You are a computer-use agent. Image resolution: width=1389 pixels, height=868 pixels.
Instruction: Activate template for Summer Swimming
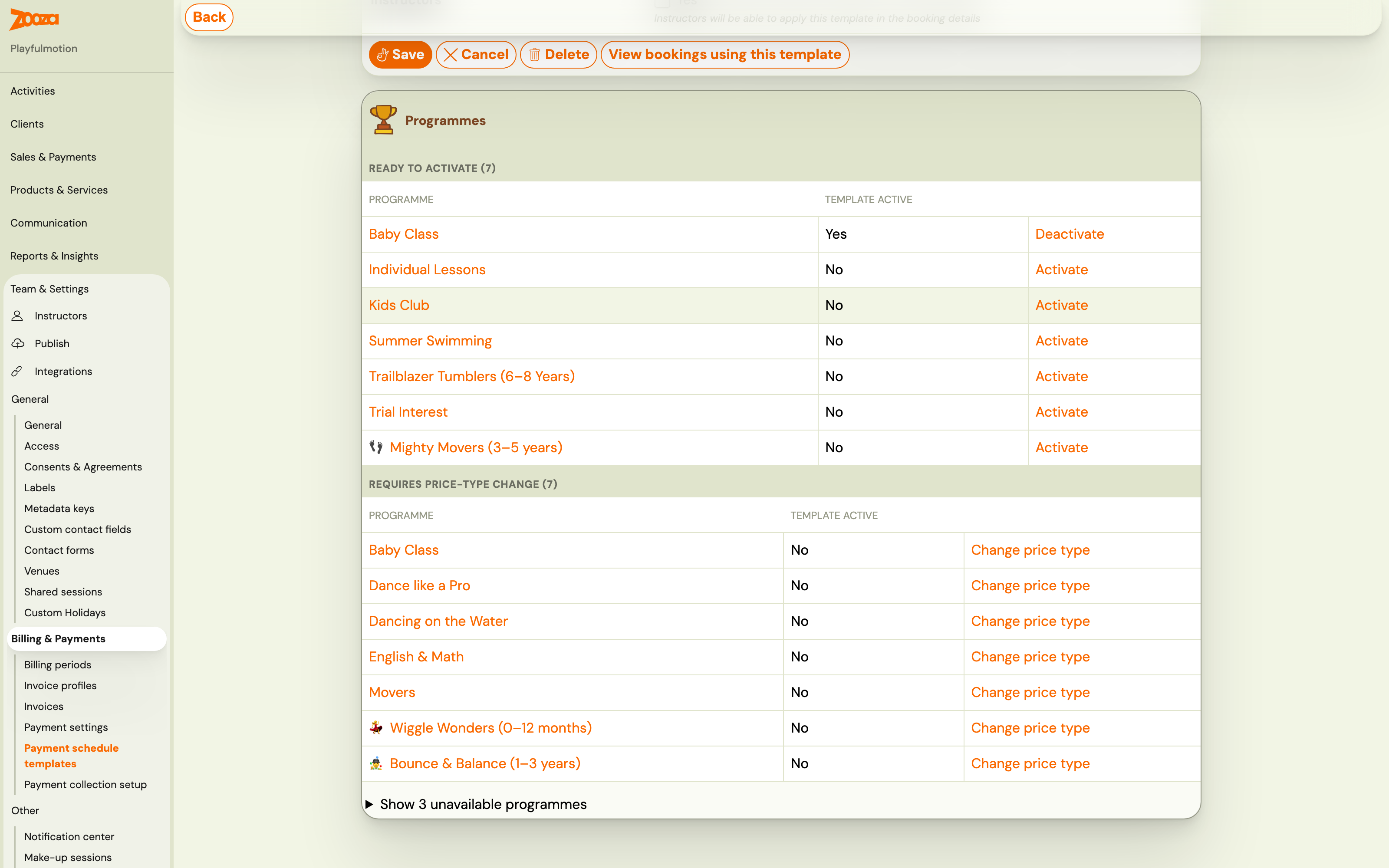[x=1061, y=340]
